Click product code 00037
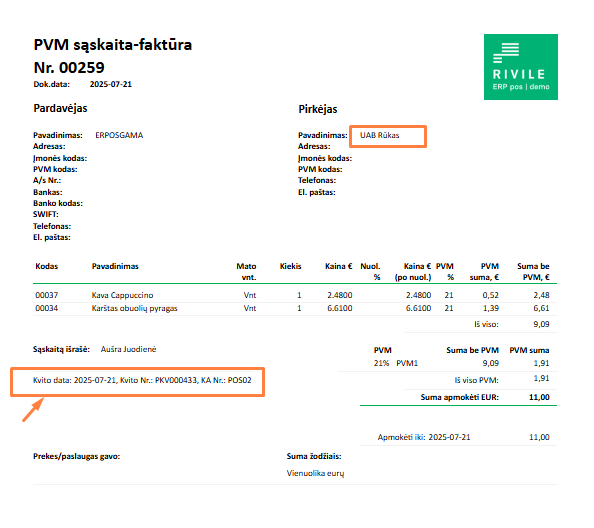This screenshot has width=594, height=528. (x=47, y=295)
